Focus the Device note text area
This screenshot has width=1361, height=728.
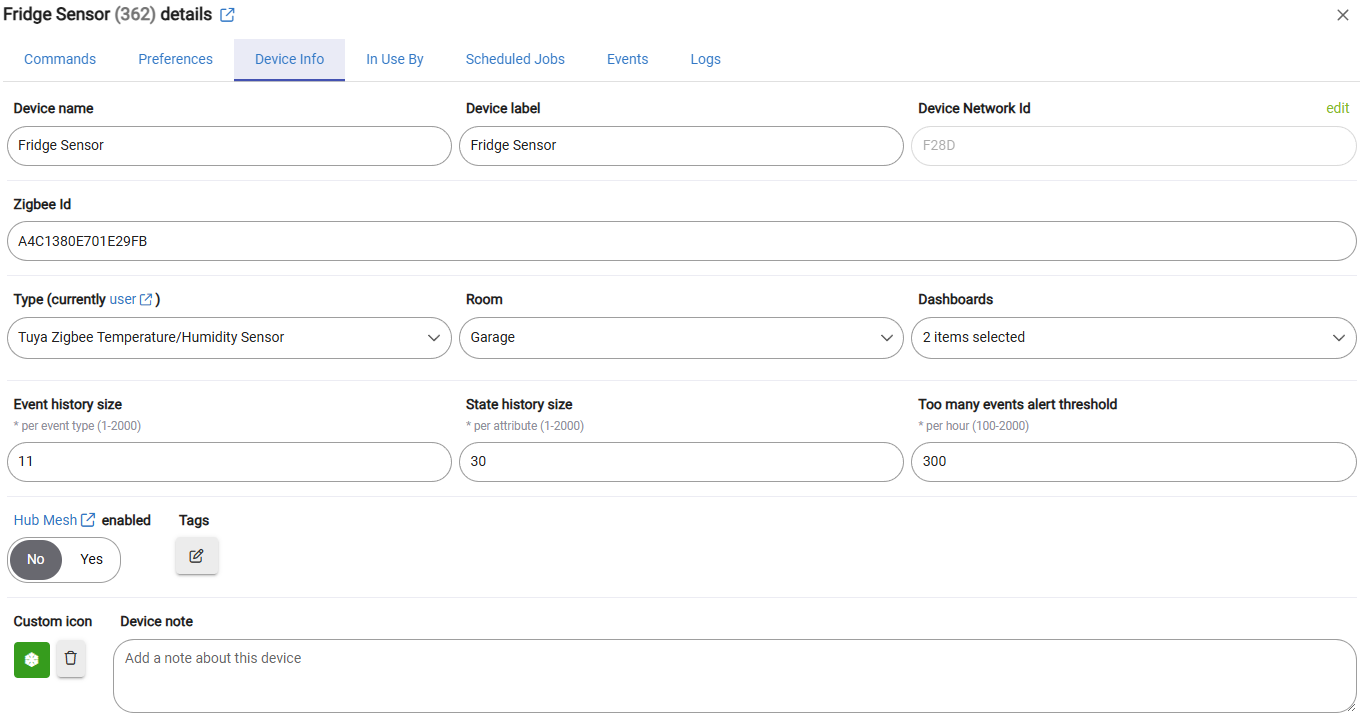pyautogui.click(x=734, y=676)
